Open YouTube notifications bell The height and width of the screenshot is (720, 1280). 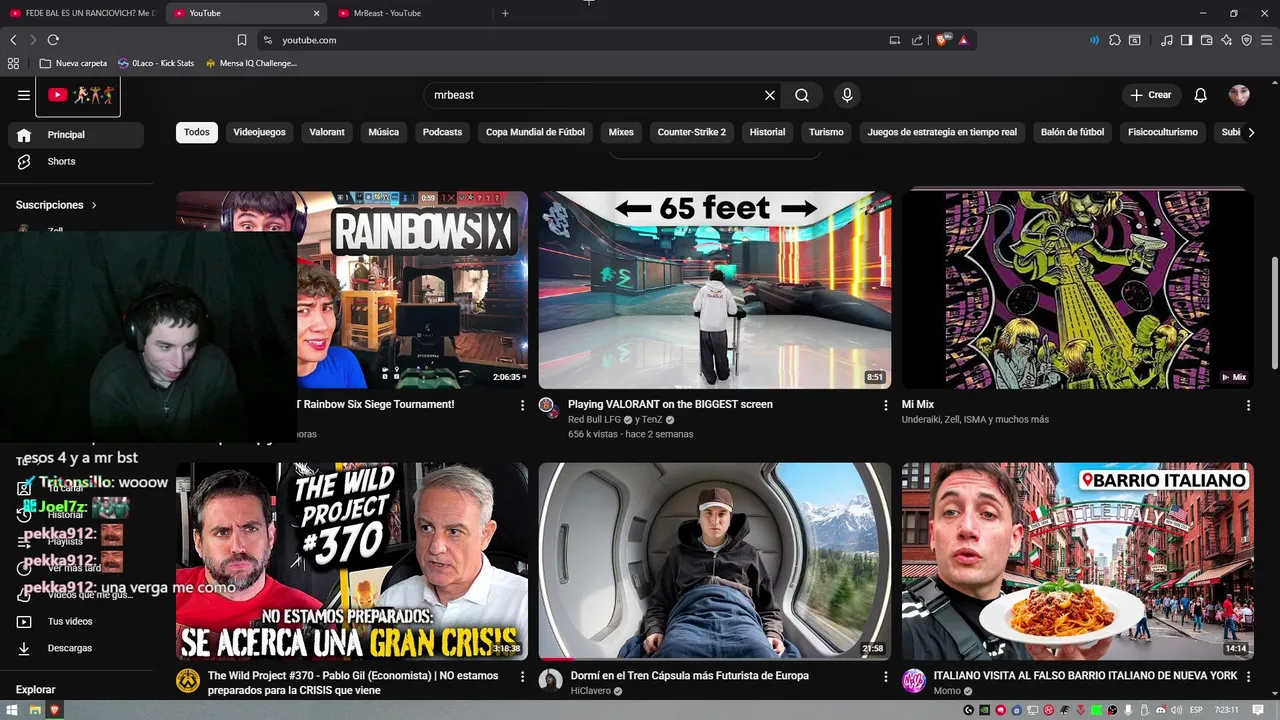click(x=1201, y=95)
